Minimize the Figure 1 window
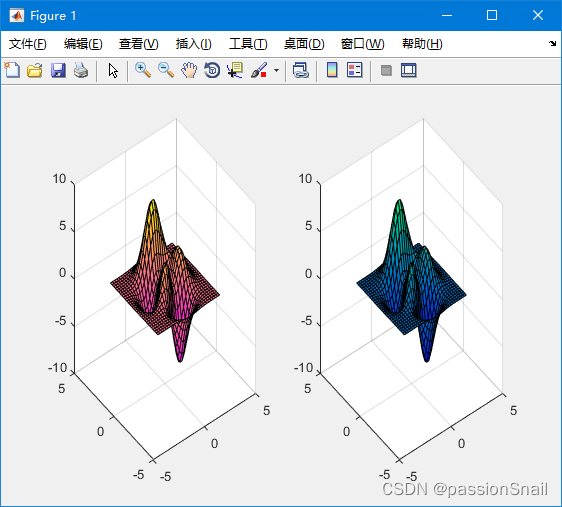This screenshot has width=562, height=507. (447, 15)
